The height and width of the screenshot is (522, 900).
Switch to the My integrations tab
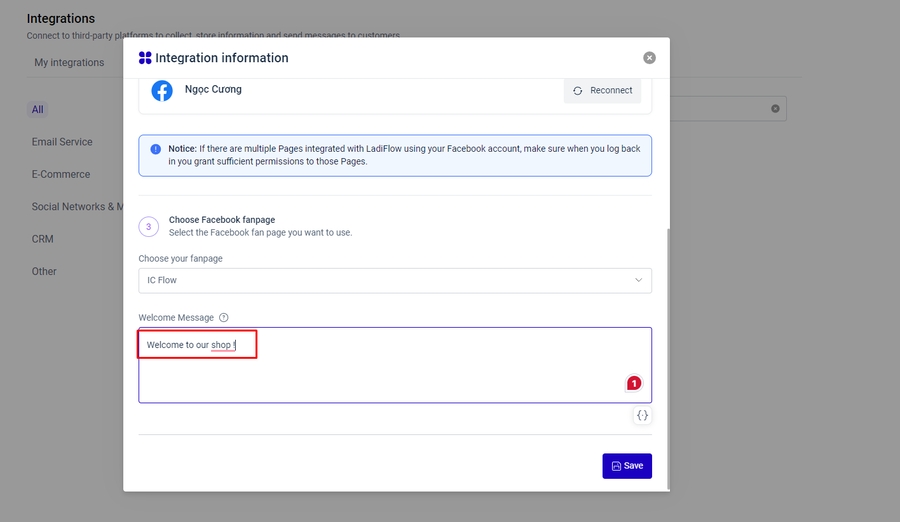69,63
